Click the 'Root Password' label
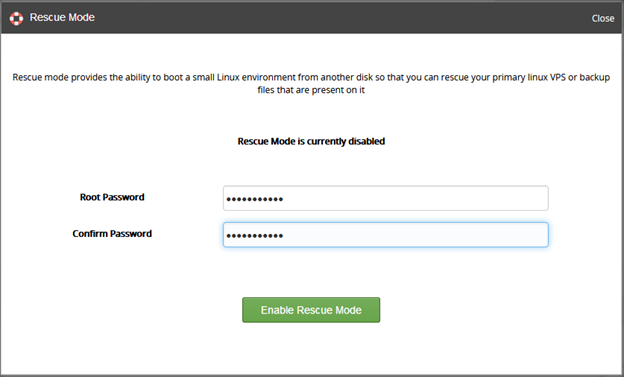 [112, 197]
